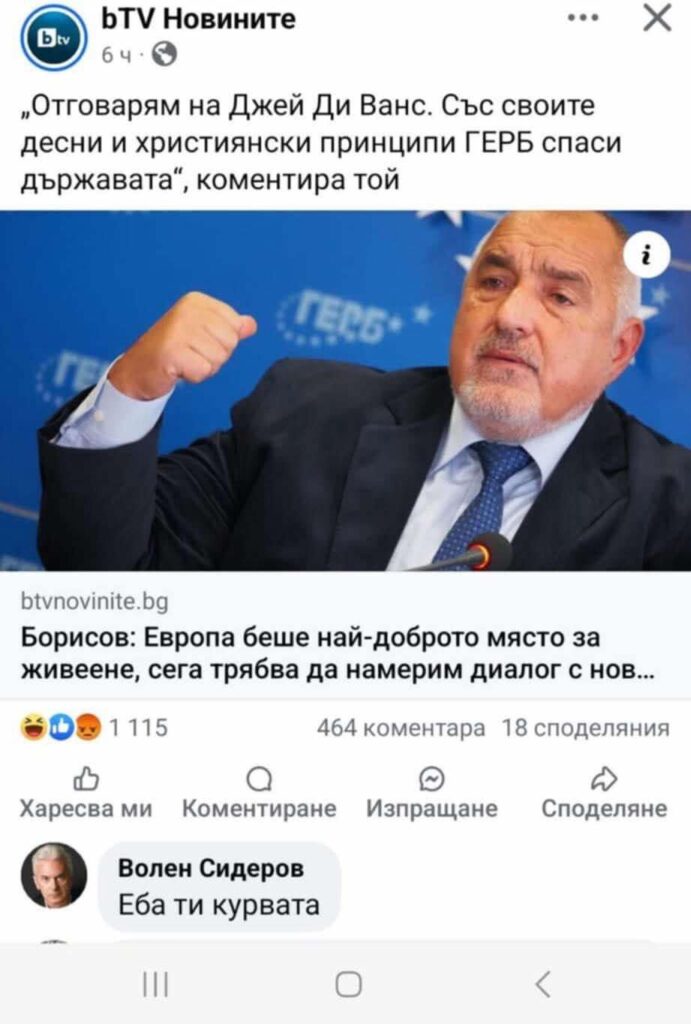Open the btvnovinite.bg source domain
The width and height of the screenshot is (691, 1024).
tap(94, 601)
